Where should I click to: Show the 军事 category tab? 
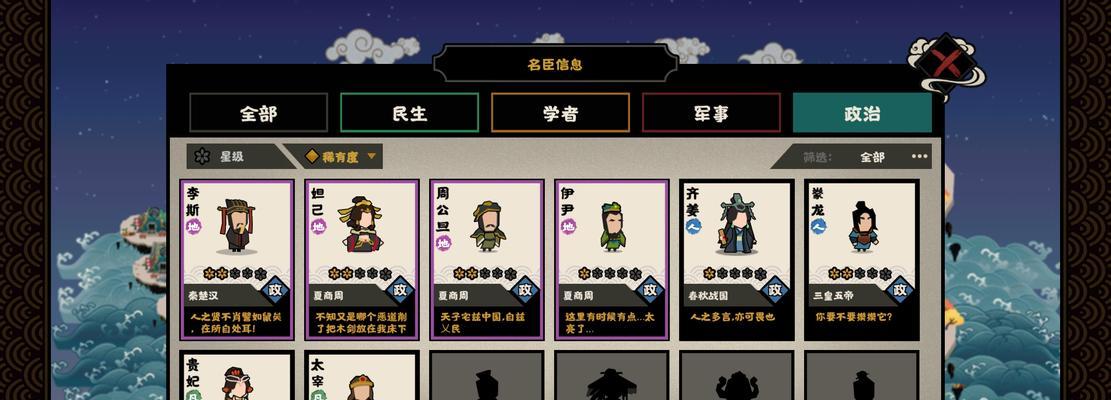pyautogui.click(x=711, y=113)
